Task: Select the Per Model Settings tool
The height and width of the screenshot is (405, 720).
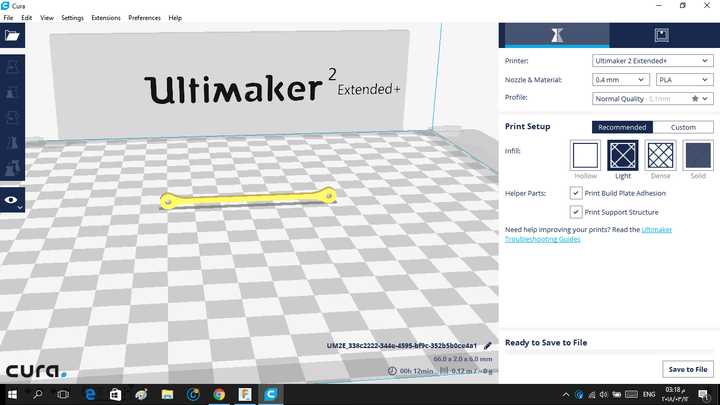Action: (x=12, y=168)
